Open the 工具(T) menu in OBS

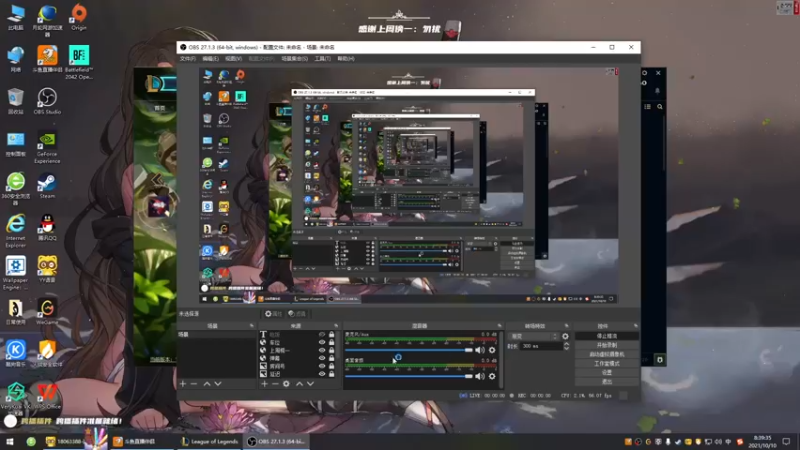pos(322,59)
